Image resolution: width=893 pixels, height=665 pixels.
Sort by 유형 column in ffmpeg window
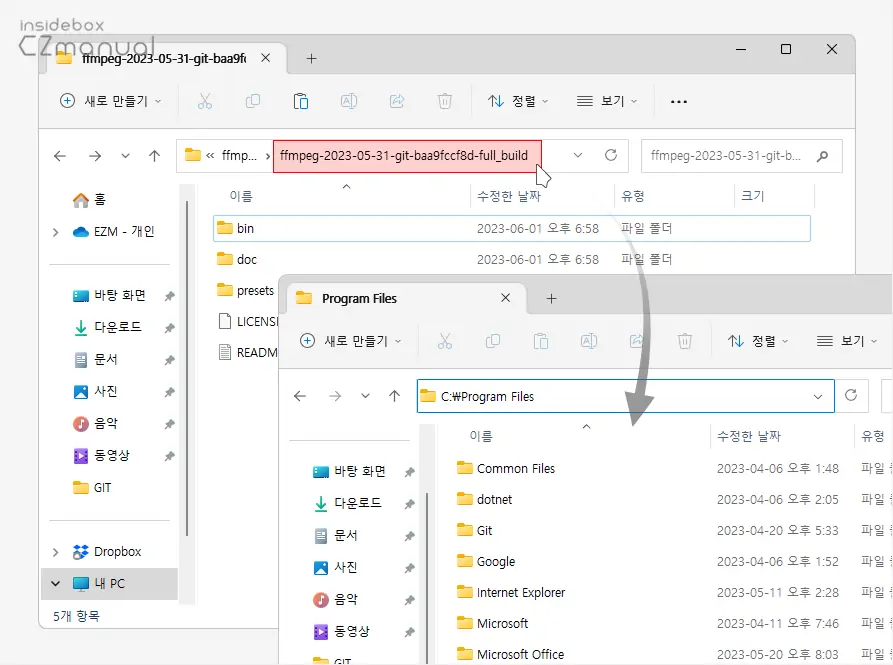click(633, 196)
